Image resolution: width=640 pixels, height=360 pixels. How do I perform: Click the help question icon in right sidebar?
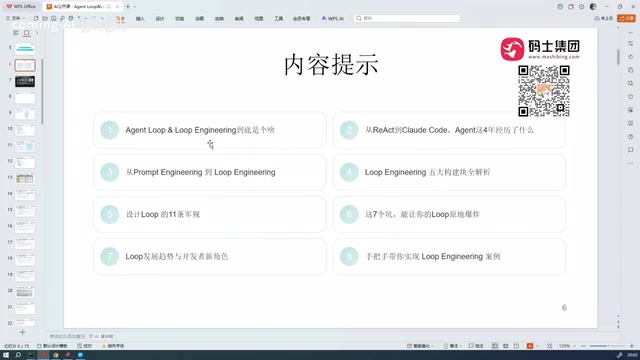[631, 137]
